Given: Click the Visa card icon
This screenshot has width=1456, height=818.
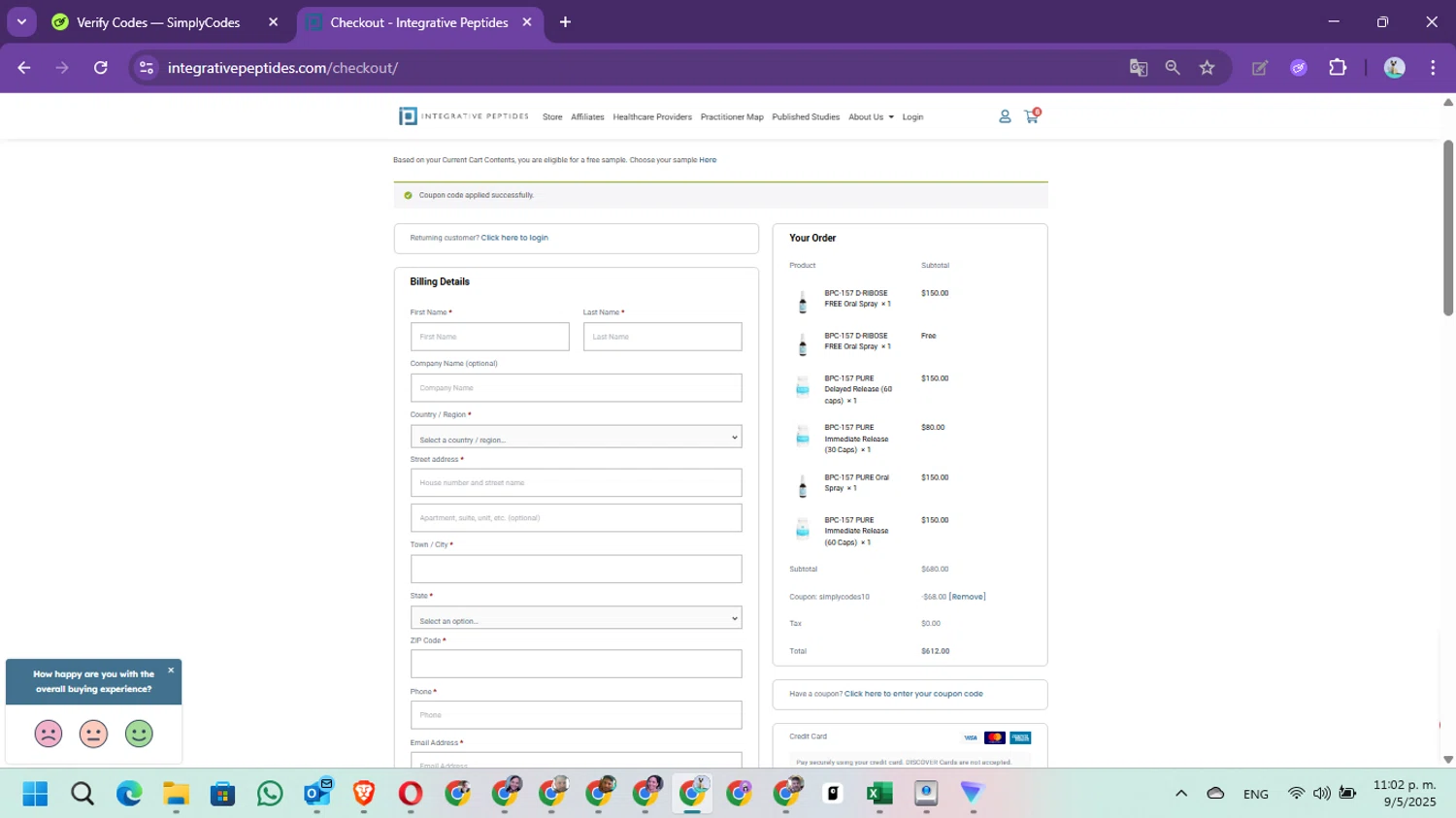Looking at the screenshot, I should [970, 737].
